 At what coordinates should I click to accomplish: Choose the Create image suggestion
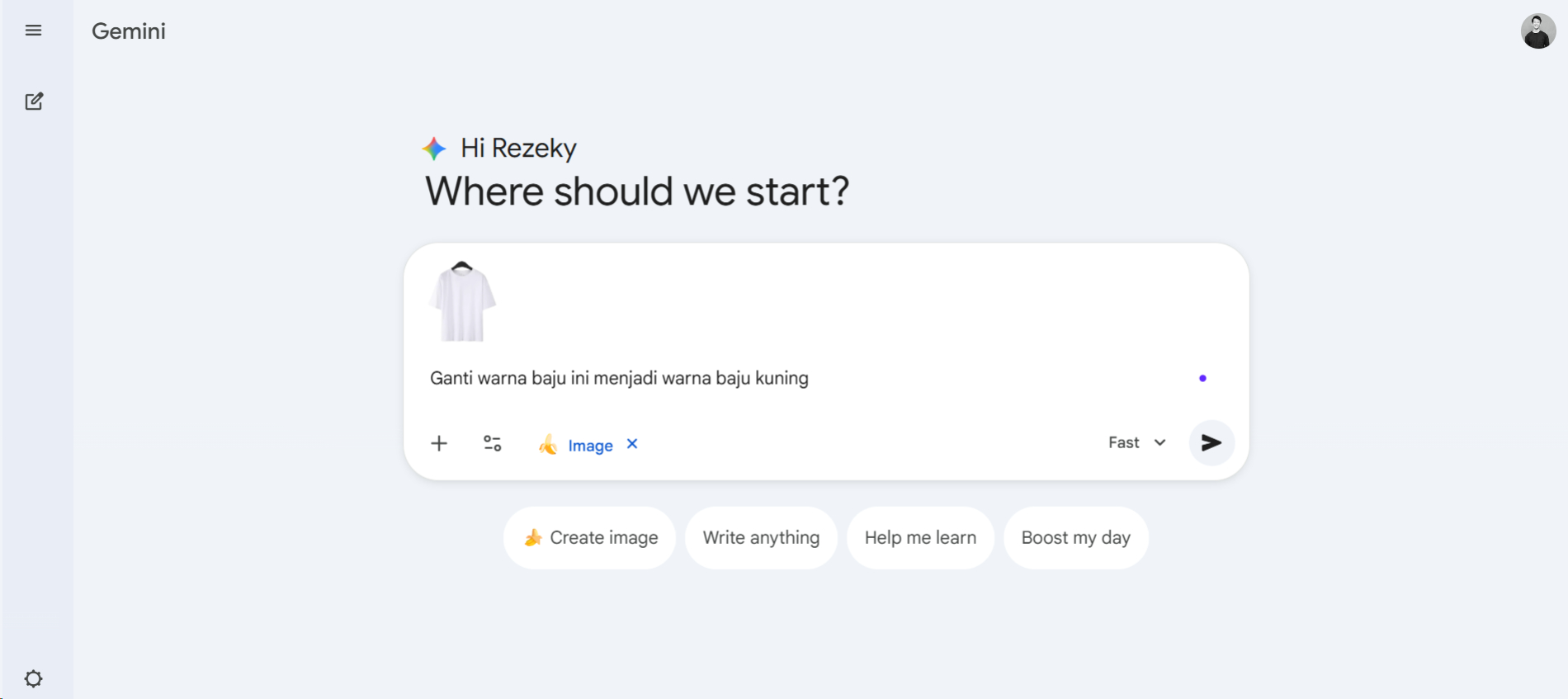589,538
